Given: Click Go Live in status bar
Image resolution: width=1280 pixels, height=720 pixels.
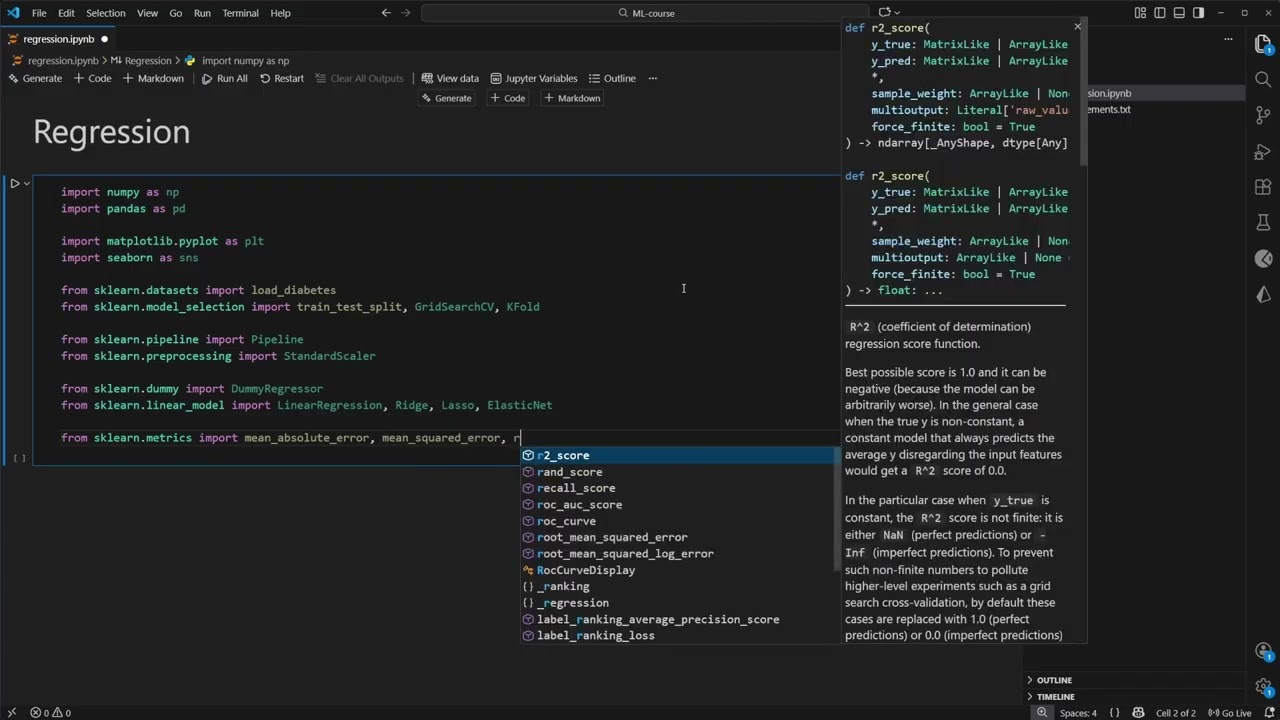Looking at the screenshot, I should tap(1229, 713).
